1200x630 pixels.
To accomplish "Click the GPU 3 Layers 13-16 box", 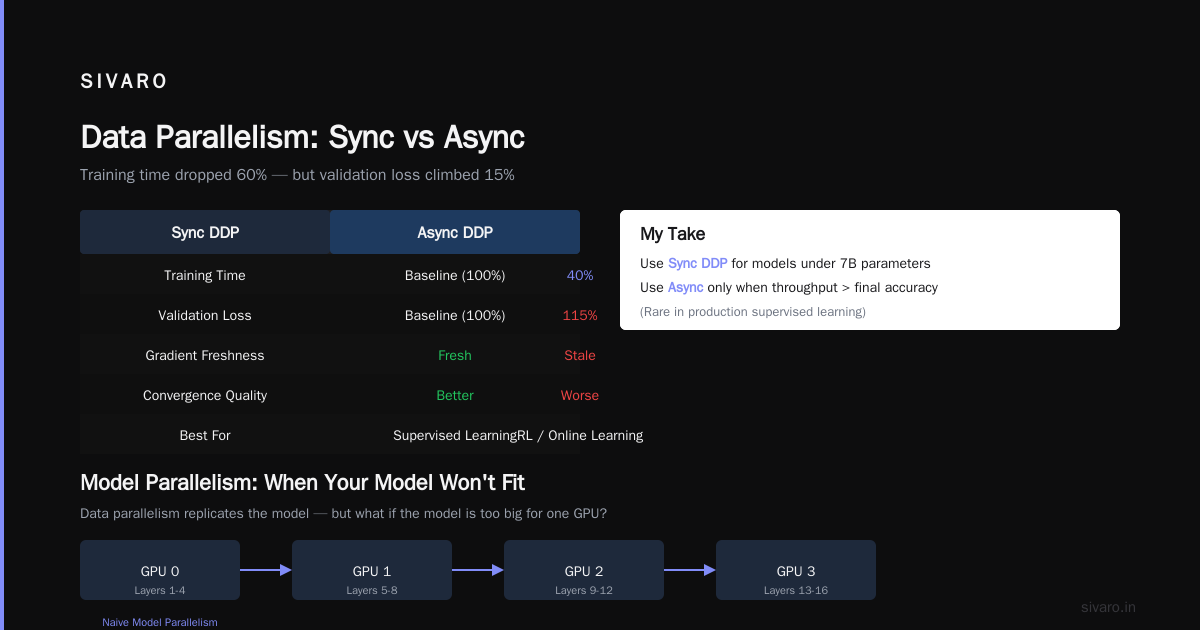I will 796,570.
